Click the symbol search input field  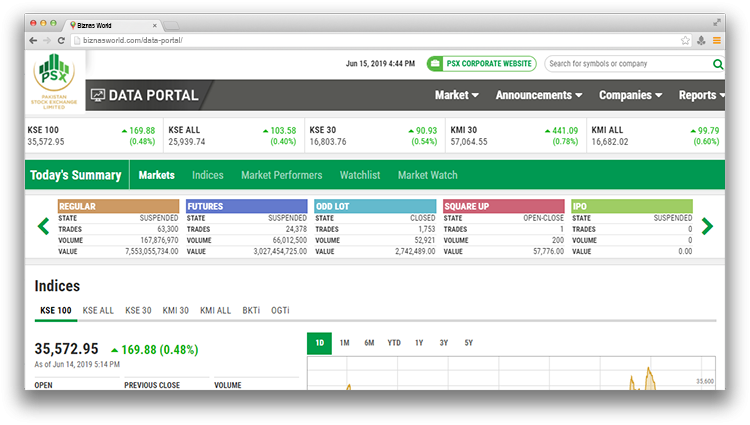point(627,64)
